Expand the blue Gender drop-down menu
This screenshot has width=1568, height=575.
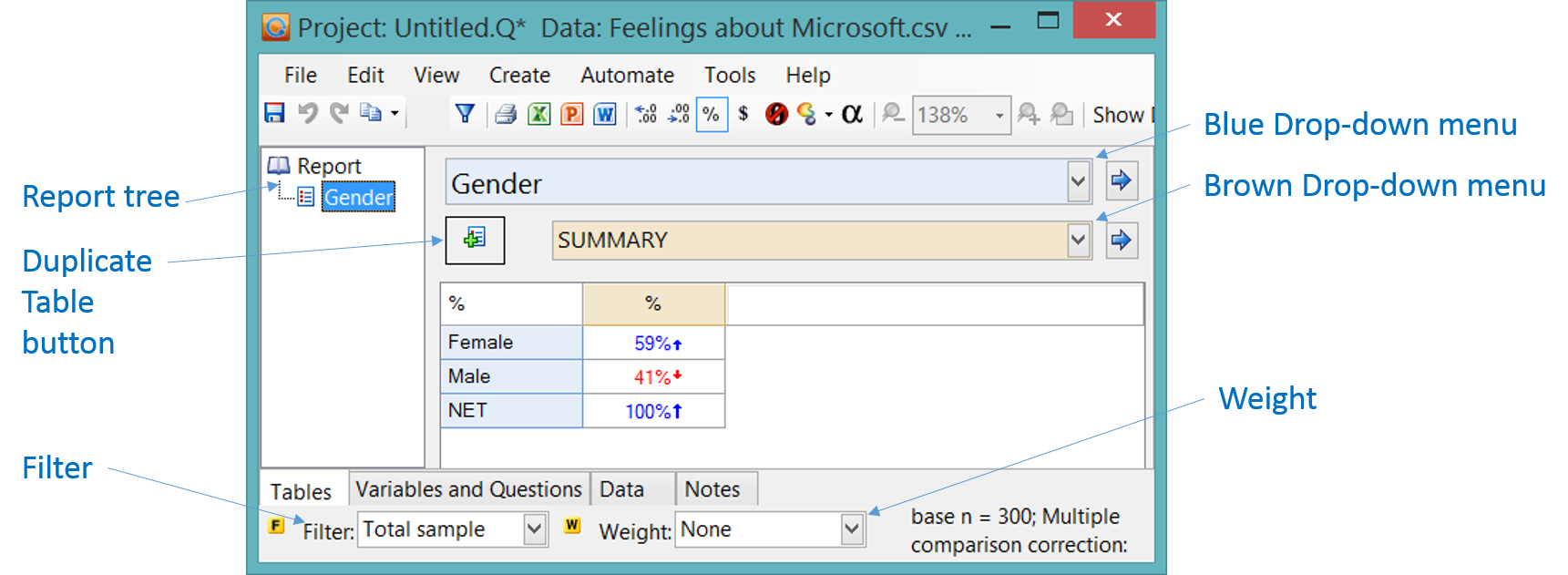1078,181
